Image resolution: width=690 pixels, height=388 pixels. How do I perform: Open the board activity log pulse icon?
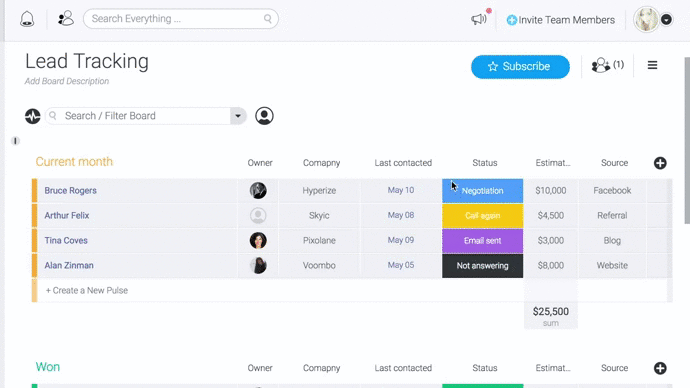click(33, 116)
